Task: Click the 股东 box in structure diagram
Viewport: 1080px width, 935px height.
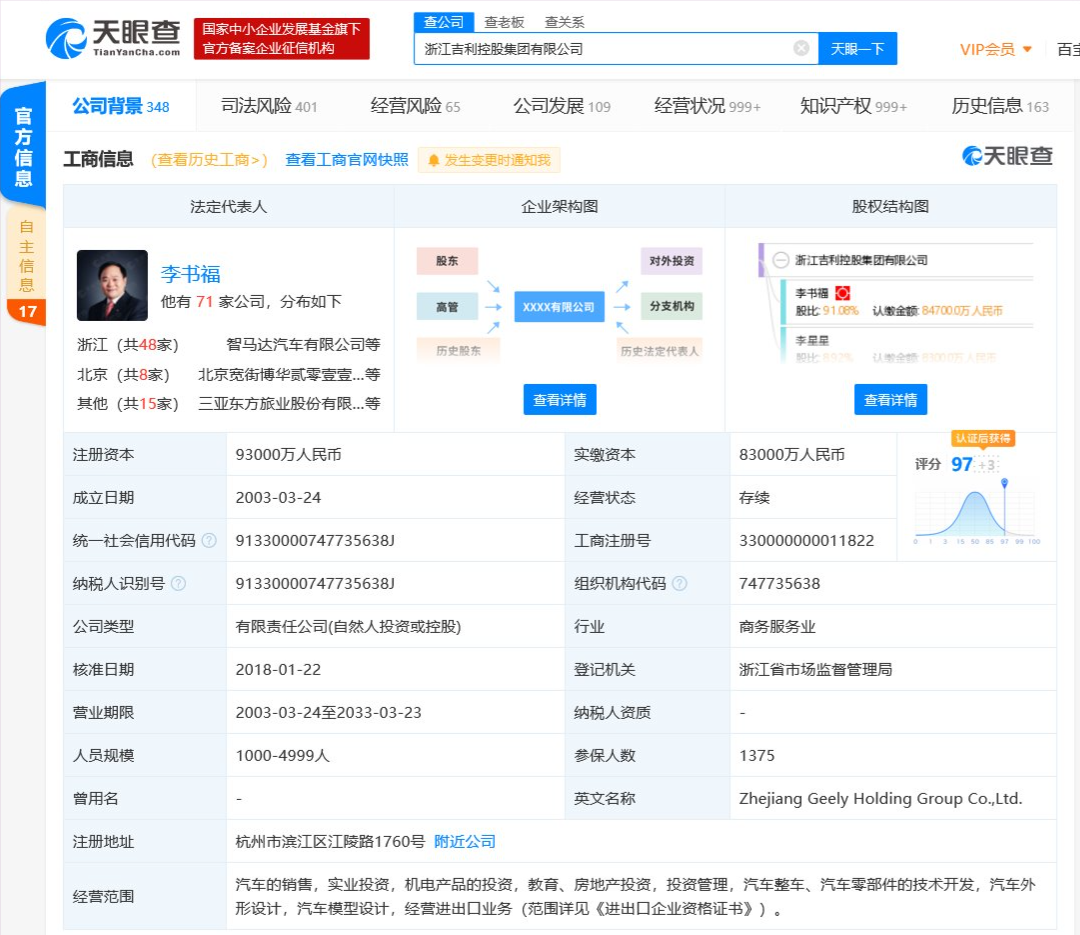Action: (447, 261)
